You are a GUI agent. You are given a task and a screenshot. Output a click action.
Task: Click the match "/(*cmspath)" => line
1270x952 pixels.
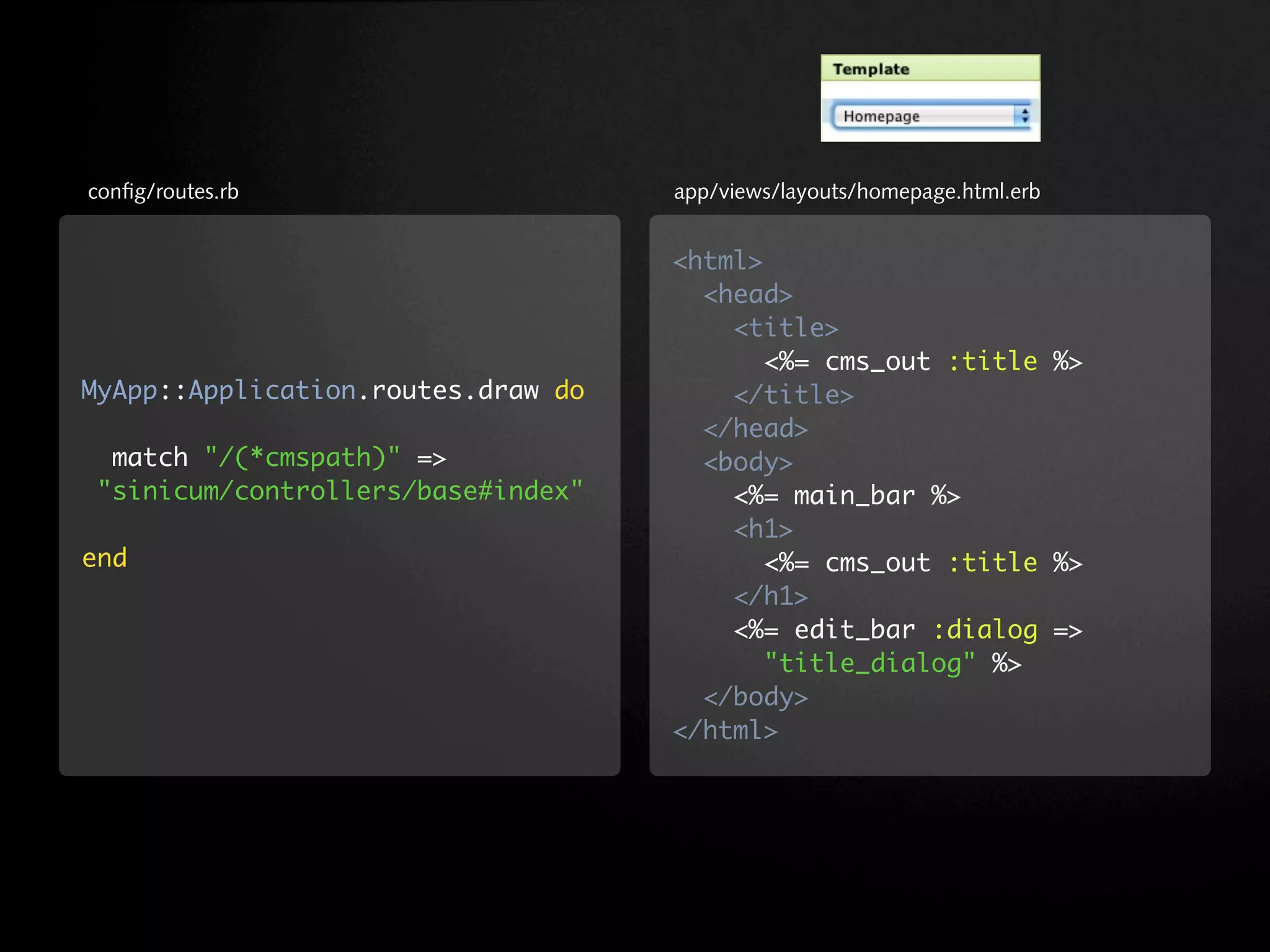279,458
